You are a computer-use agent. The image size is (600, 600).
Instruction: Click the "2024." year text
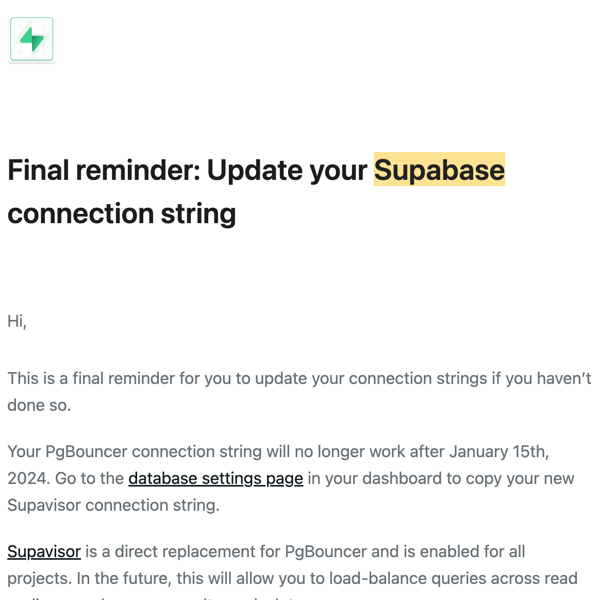pos(29,478)
